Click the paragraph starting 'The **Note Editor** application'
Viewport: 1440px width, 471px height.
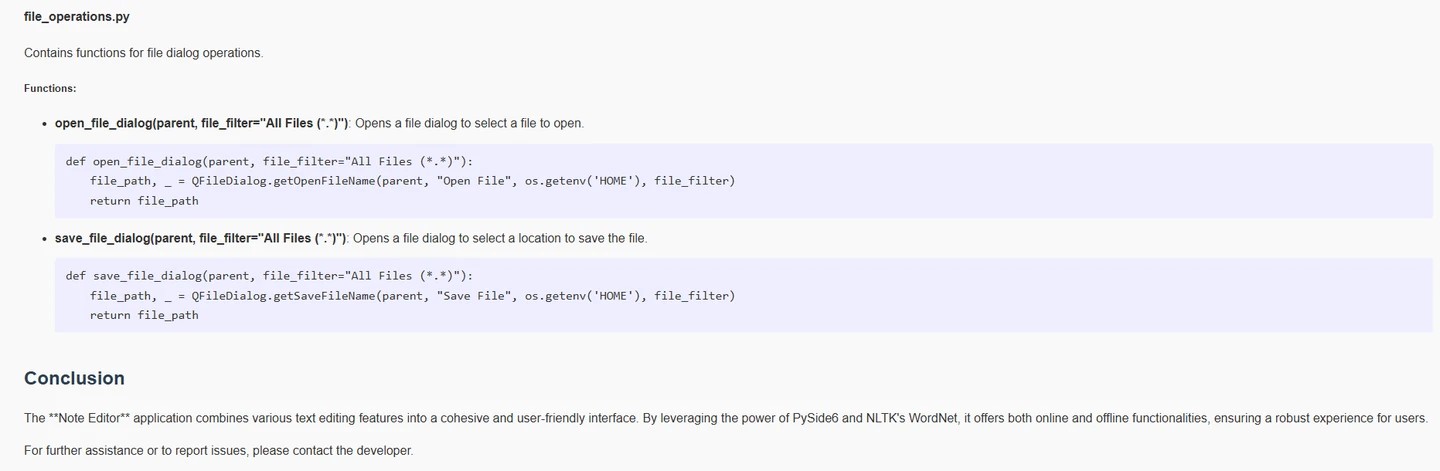[x=726, y=418]
